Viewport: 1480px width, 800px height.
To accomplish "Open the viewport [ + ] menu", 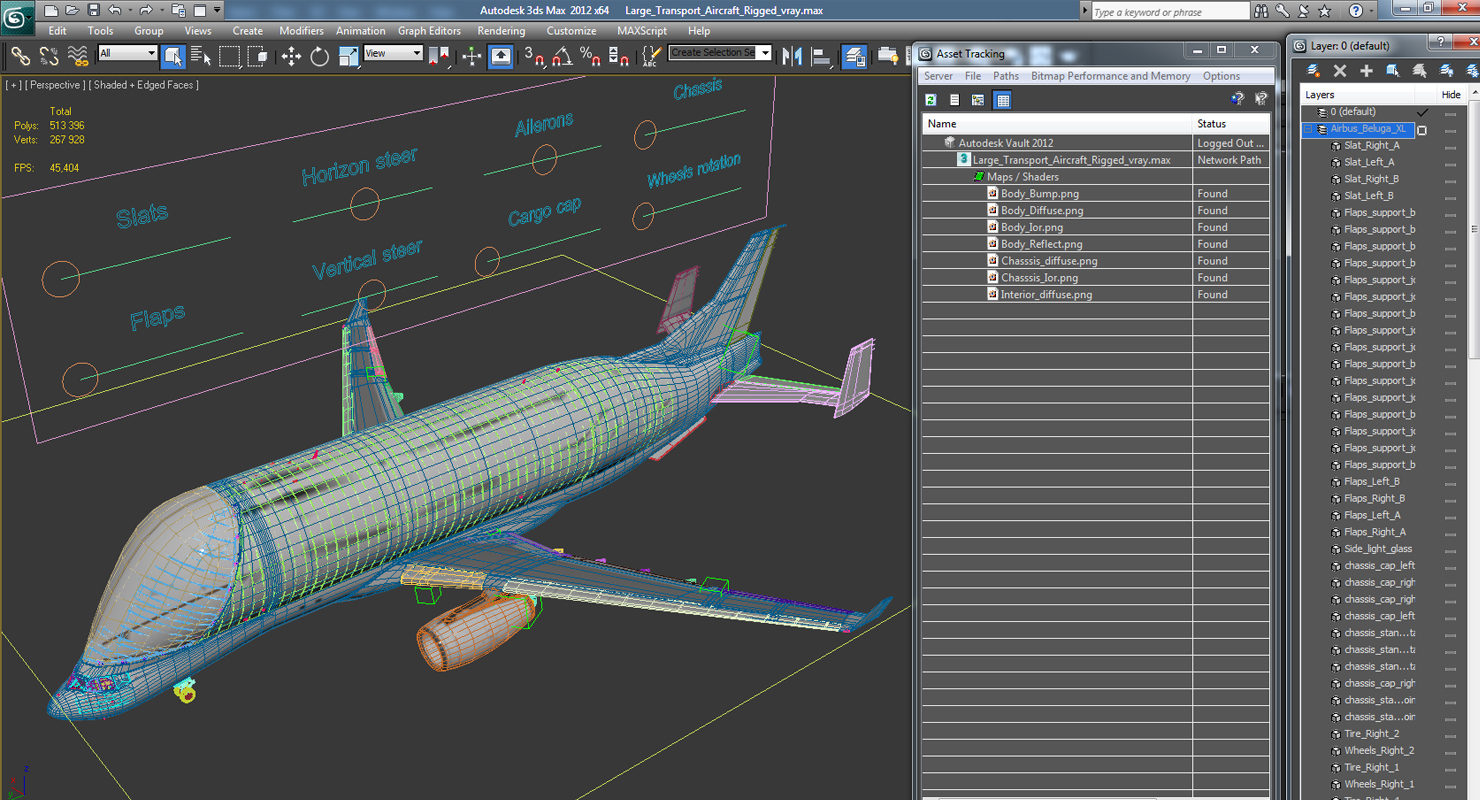I will (13, 85).
